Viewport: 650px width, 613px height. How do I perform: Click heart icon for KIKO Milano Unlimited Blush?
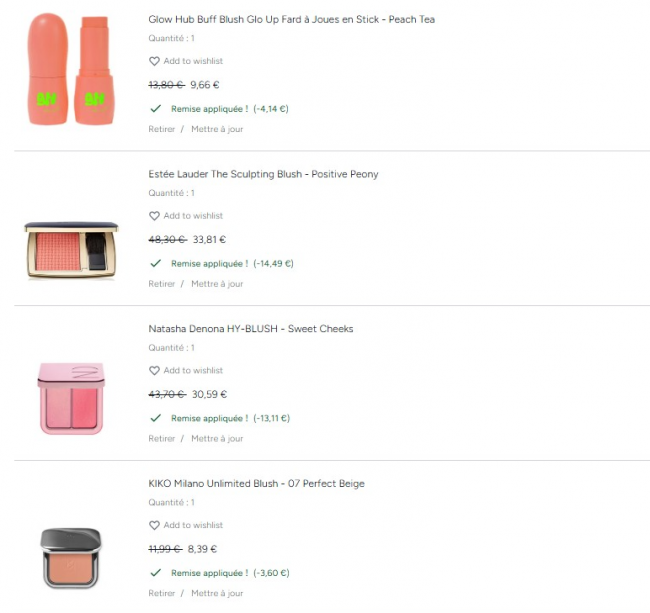(154, 525)
